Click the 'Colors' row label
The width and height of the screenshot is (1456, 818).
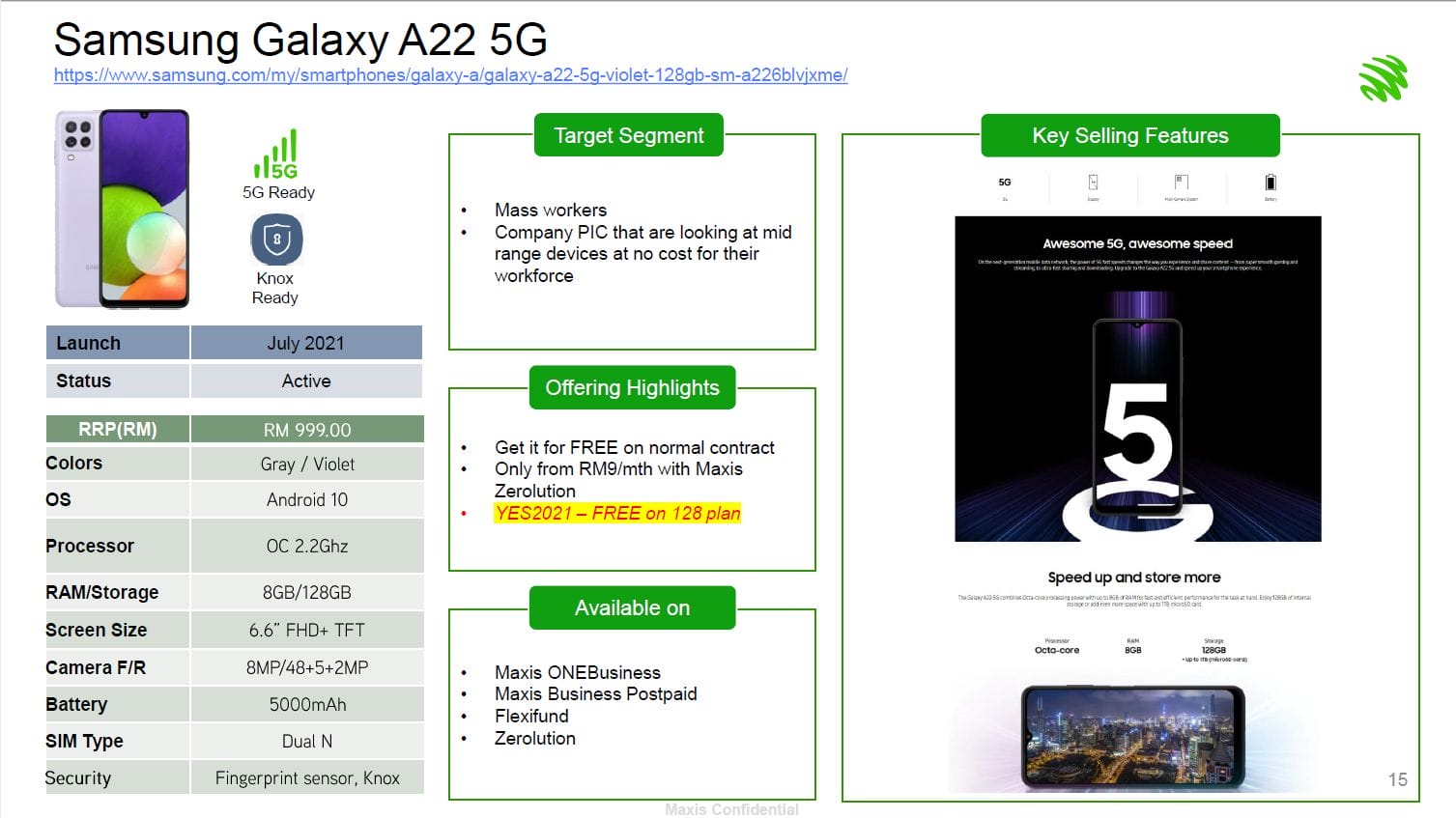(x=117, y=464)
